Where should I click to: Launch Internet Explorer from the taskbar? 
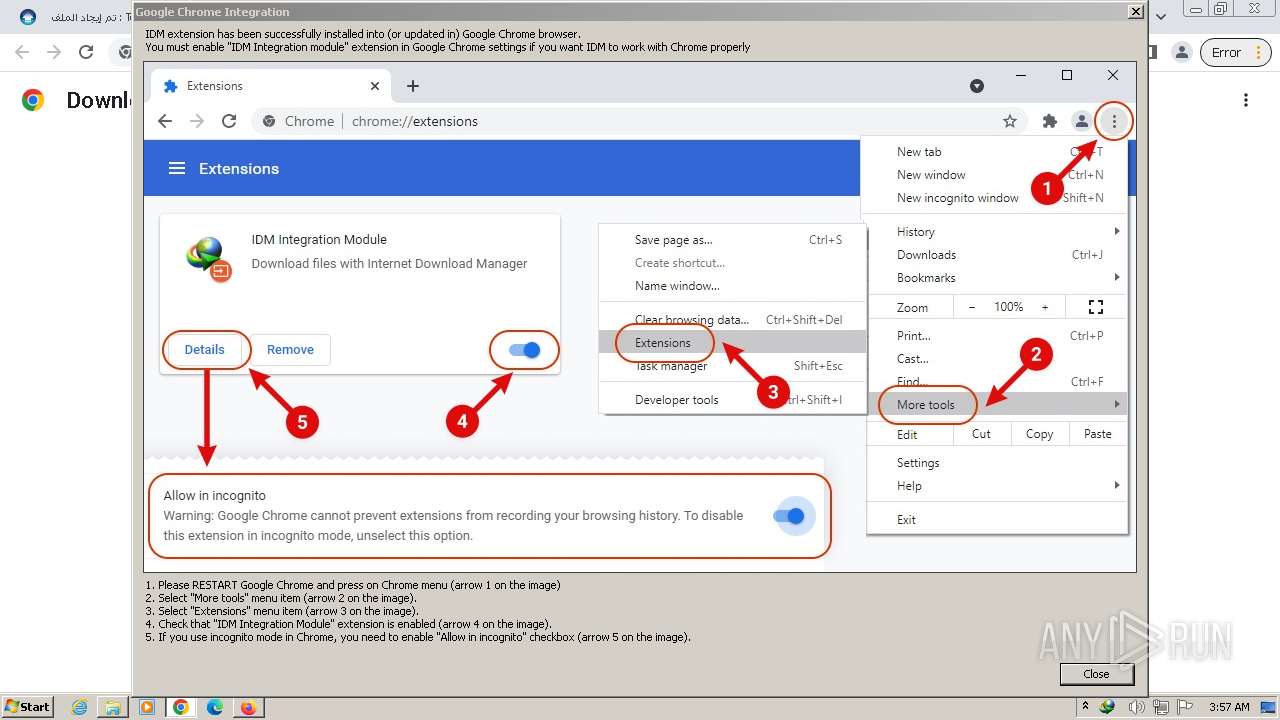click(x=80, y=707)
